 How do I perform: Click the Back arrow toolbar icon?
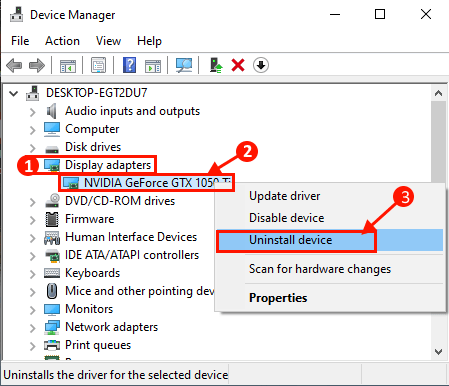(14, 65)
